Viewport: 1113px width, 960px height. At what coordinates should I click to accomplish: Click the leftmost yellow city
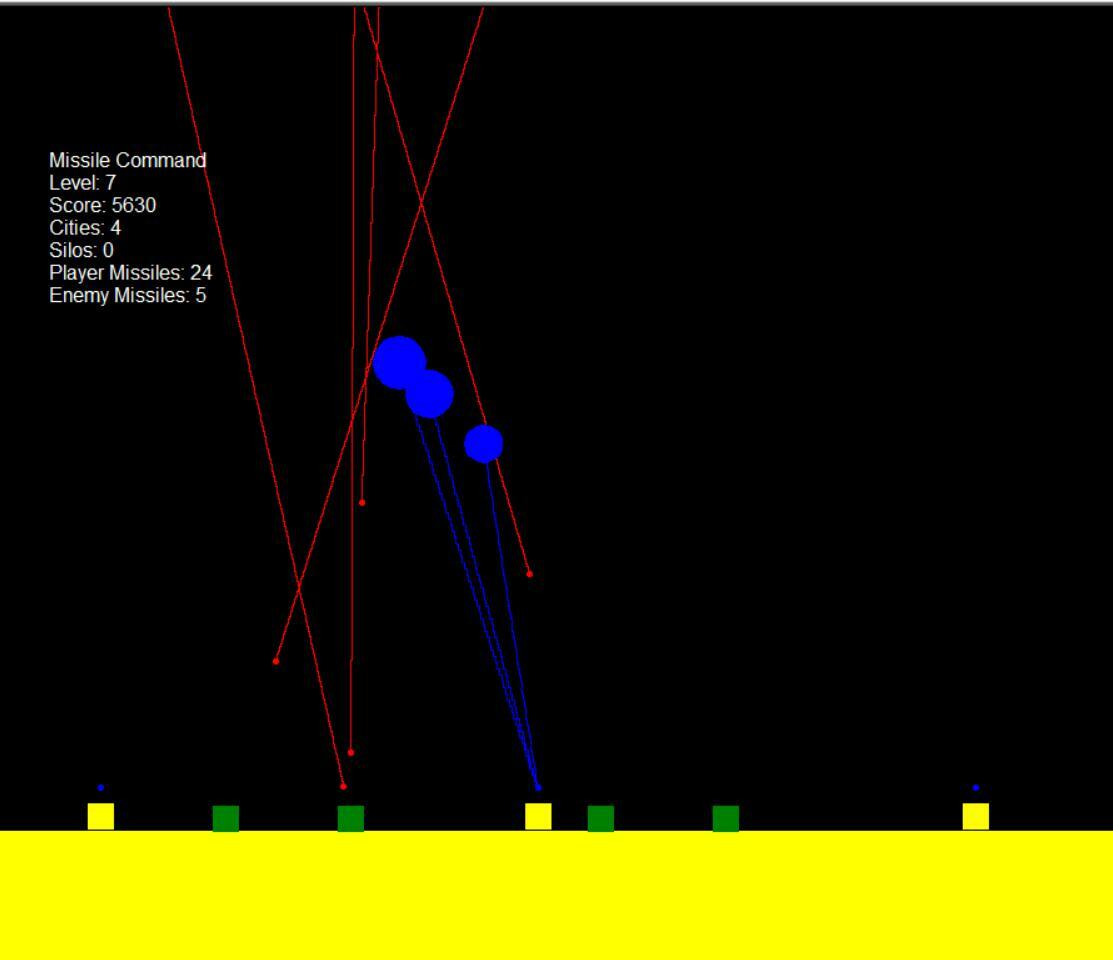(100, 817)
